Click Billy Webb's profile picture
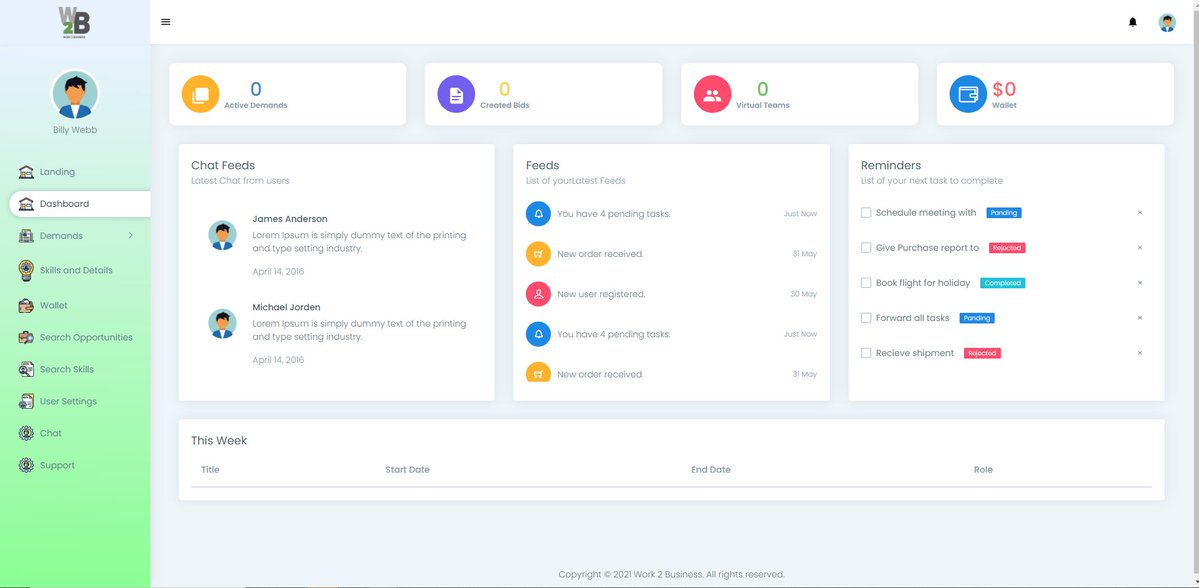Screen dimensions: 1199x588 (75, 94)
